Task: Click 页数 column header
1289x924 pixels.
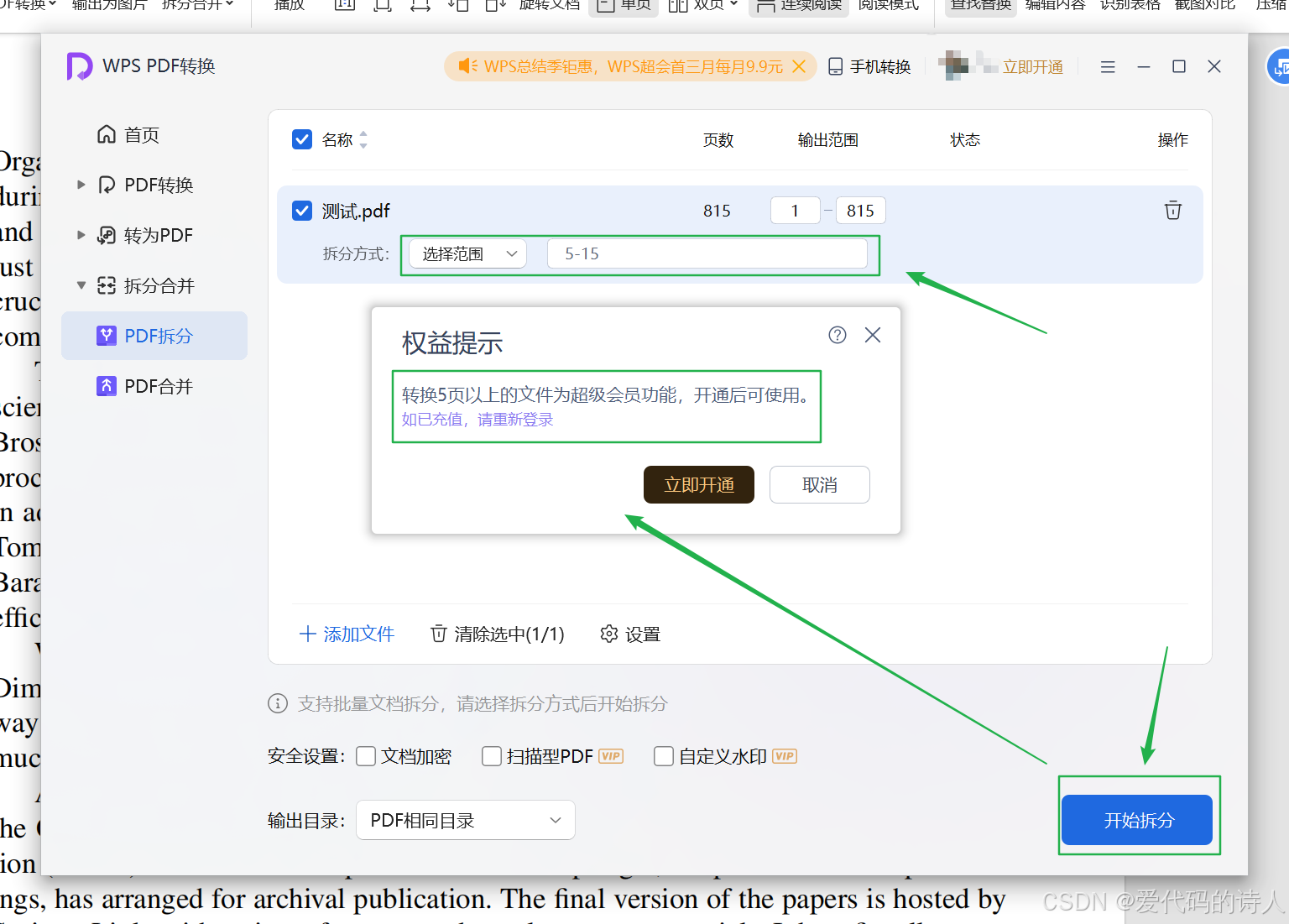Action: tap(718, 140)
